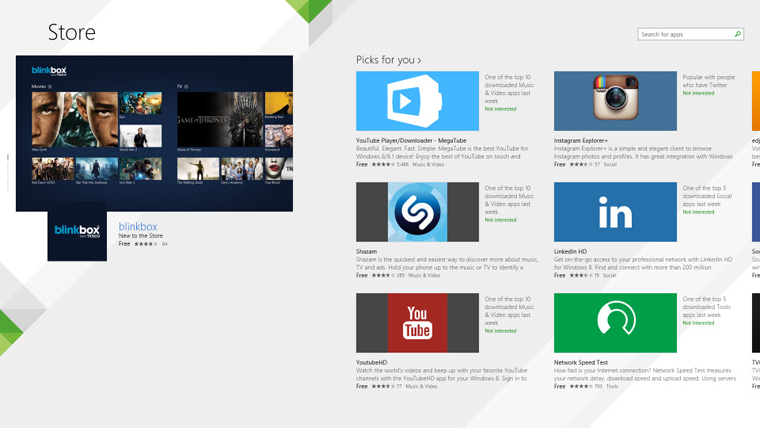760x428 pixels.
Task: Click the 'Movies' heading in blinkbox banner
Action: pyautogui.click(x=39, y=86)
